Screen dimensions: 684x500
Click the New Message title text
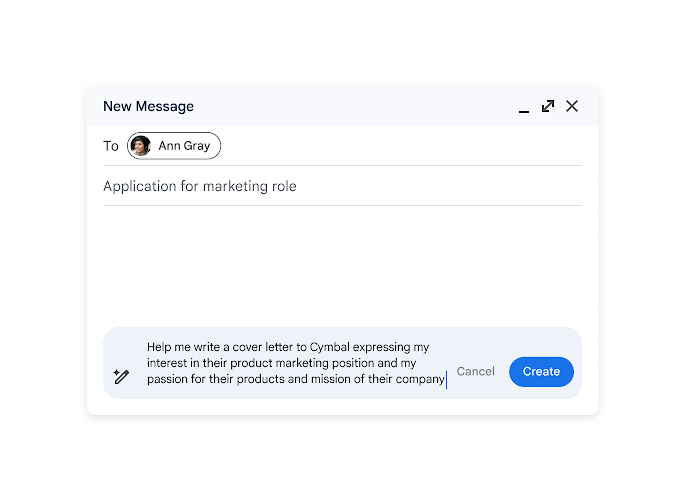(148, 106)
